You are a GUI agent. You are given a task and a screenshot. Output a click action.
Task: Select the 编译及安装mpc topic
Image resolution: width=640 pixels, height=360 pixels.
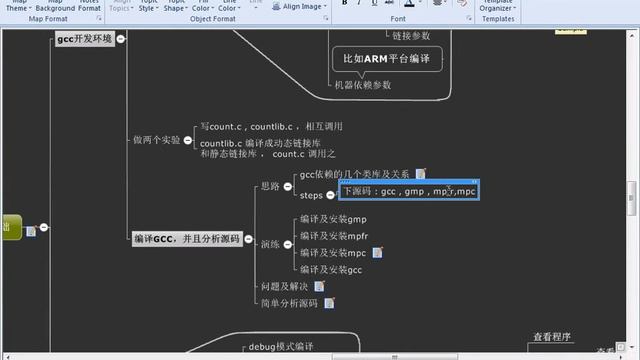pyautogui.click(x=333, y=253)
